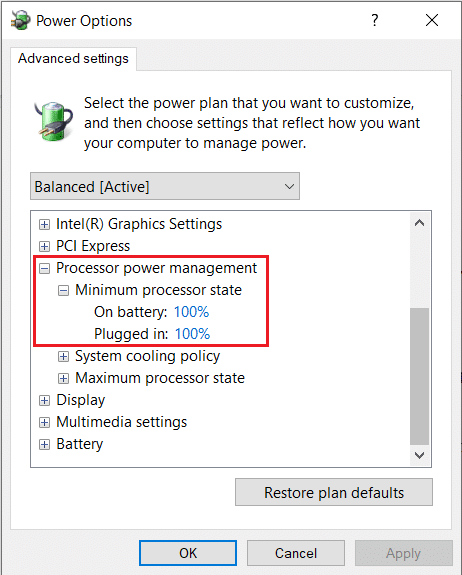Collapse Minimum processor state node
The width and height of the screenshot is (462, 575).
(63, 290)
